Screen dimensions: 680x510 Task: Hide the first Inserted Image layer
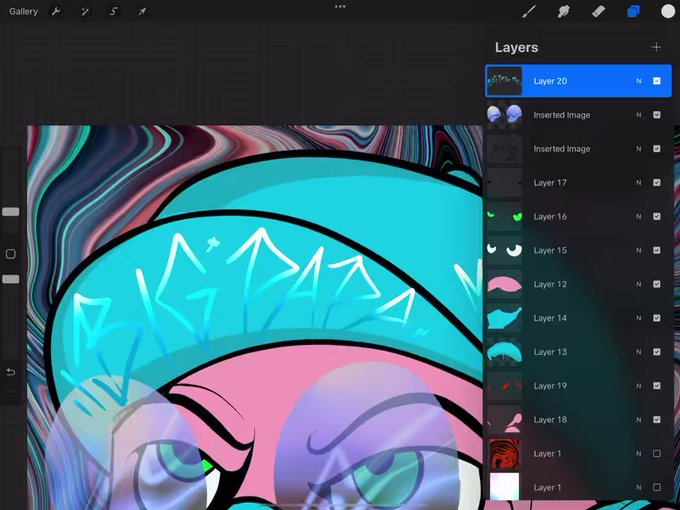pyautogui.click(x=657, y=115)
